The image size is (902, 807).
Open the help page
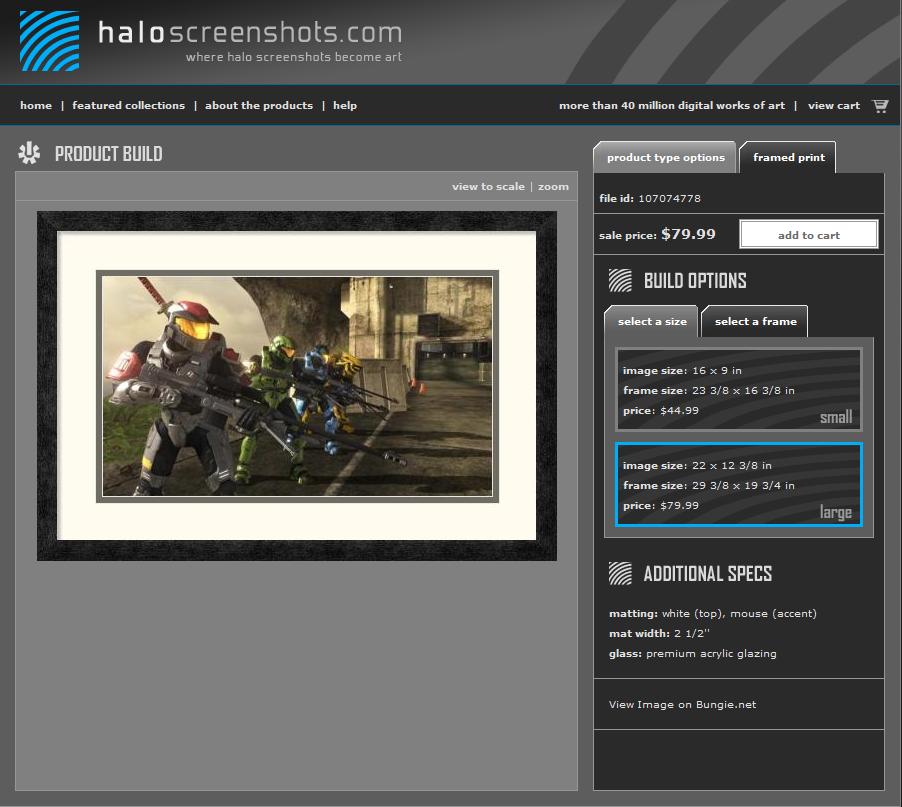tap(345, 105)
